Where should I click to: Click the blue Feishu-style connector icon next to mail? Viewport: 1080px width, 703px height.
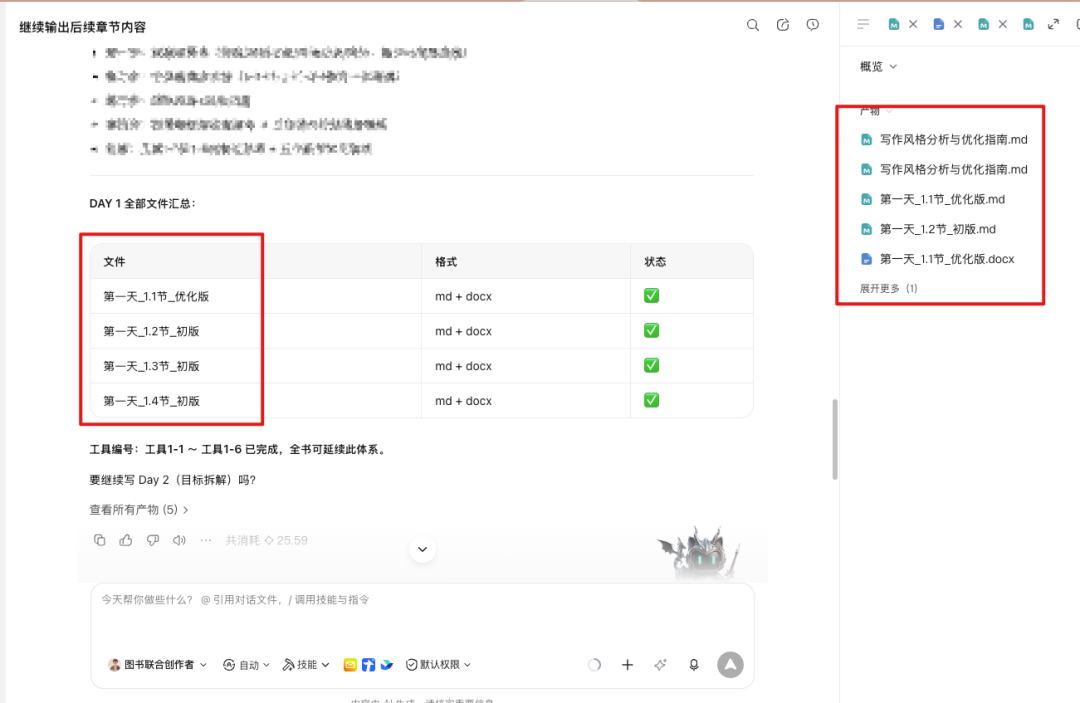click(368, 665)
